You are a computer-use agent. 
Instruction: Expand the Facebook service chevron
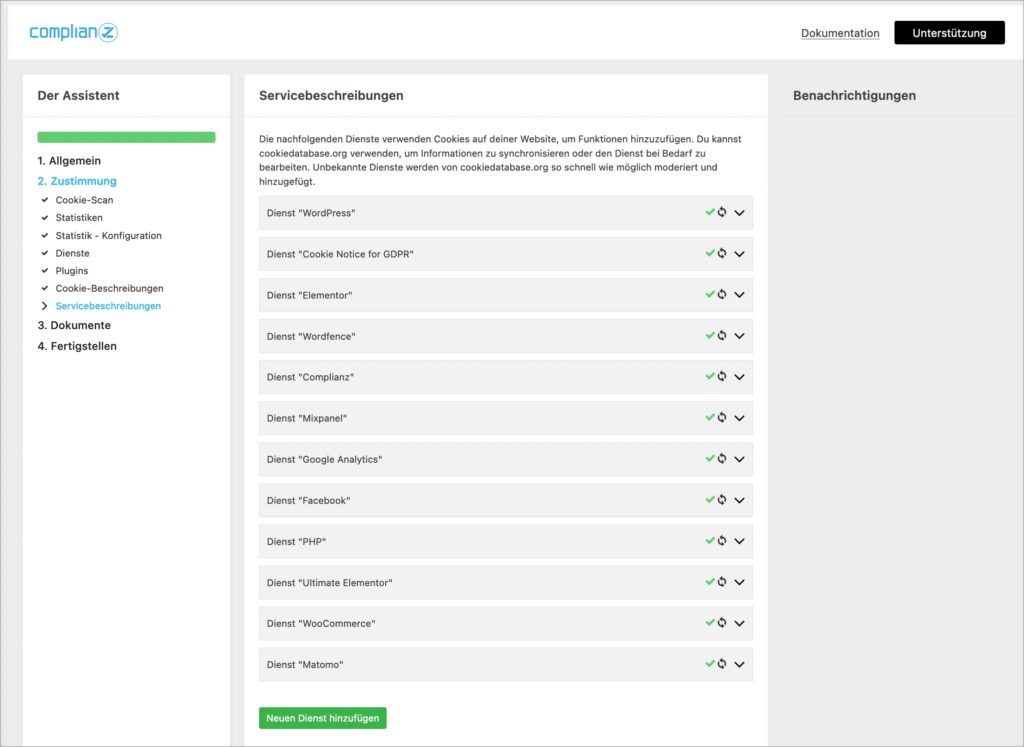click(x=739, y=500)
